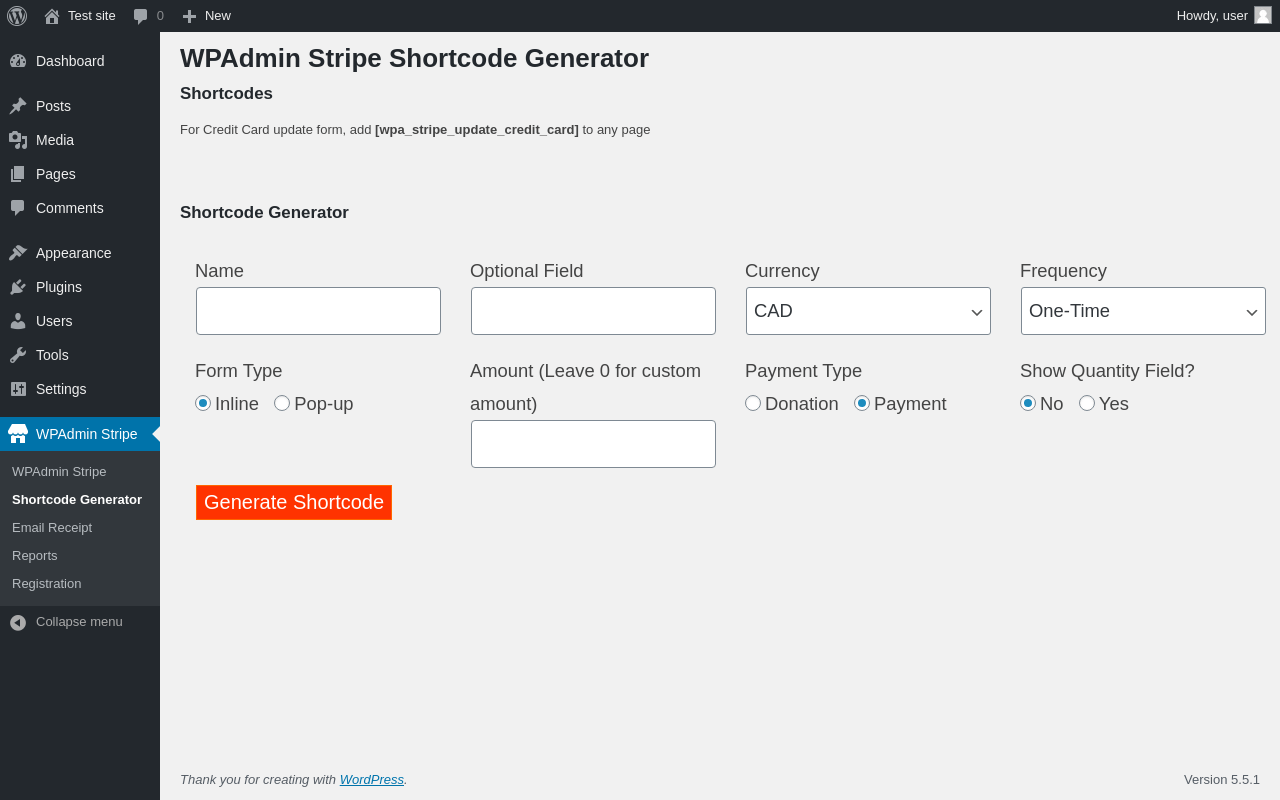
Task: Click the Plugins plug icon
Action: pos(18,287)
